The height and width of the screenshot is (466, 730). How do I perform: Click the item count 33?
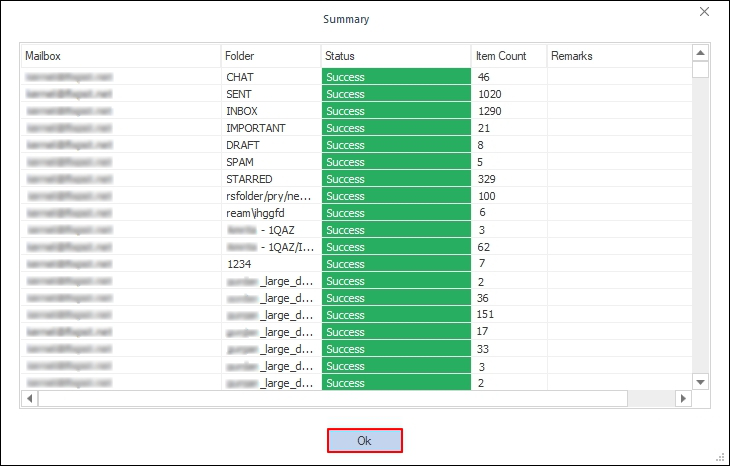pyautogui.click(x=483, y=349)
